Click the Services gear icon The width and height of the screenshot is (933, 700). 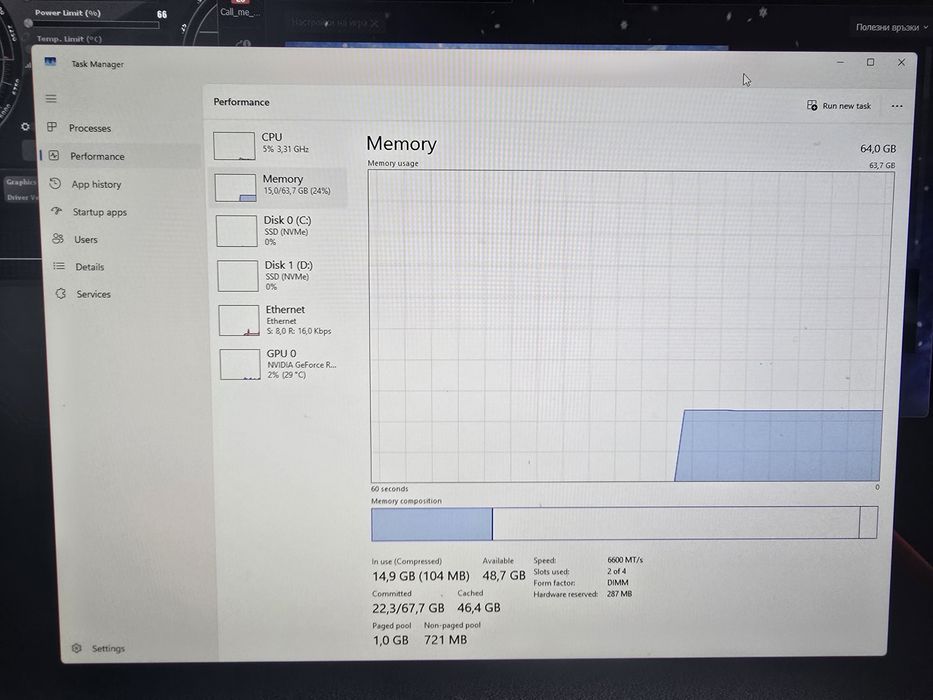[61, 293]
